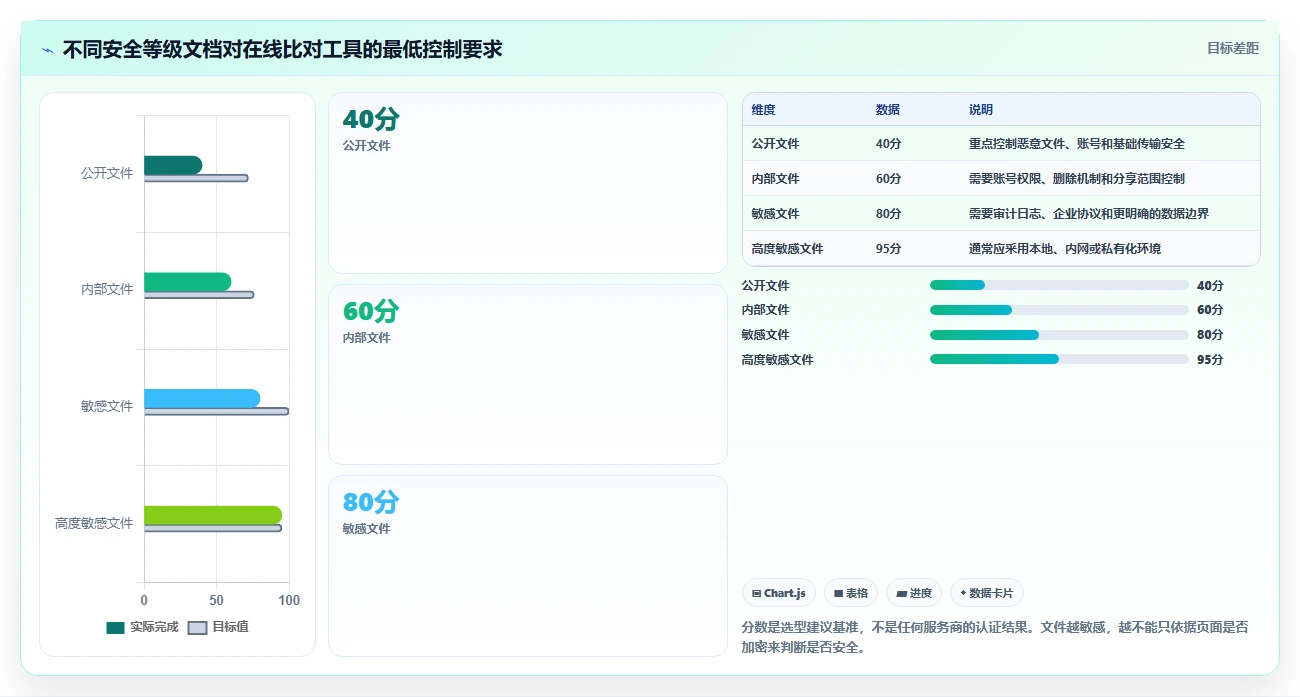Click the 进度 chip icon

(x=901, y=594)
